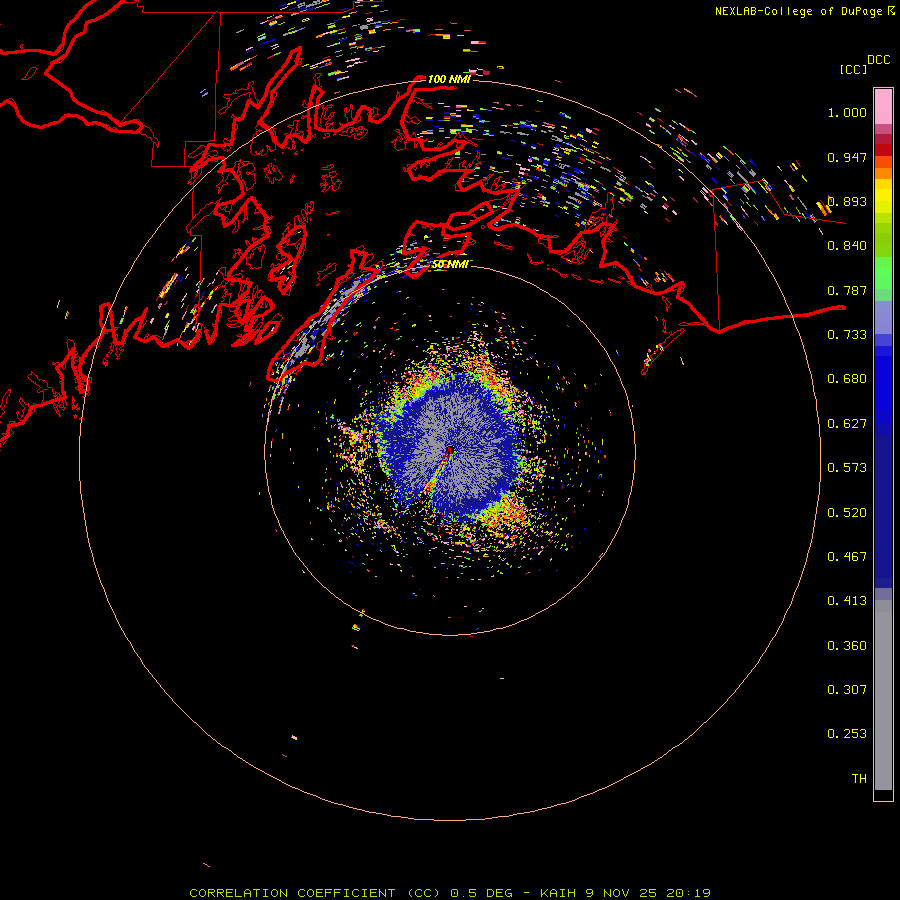Click the 0.413 color scale value
The height and width of the screenshot is (900, 900).
click(x=847, y=601)
